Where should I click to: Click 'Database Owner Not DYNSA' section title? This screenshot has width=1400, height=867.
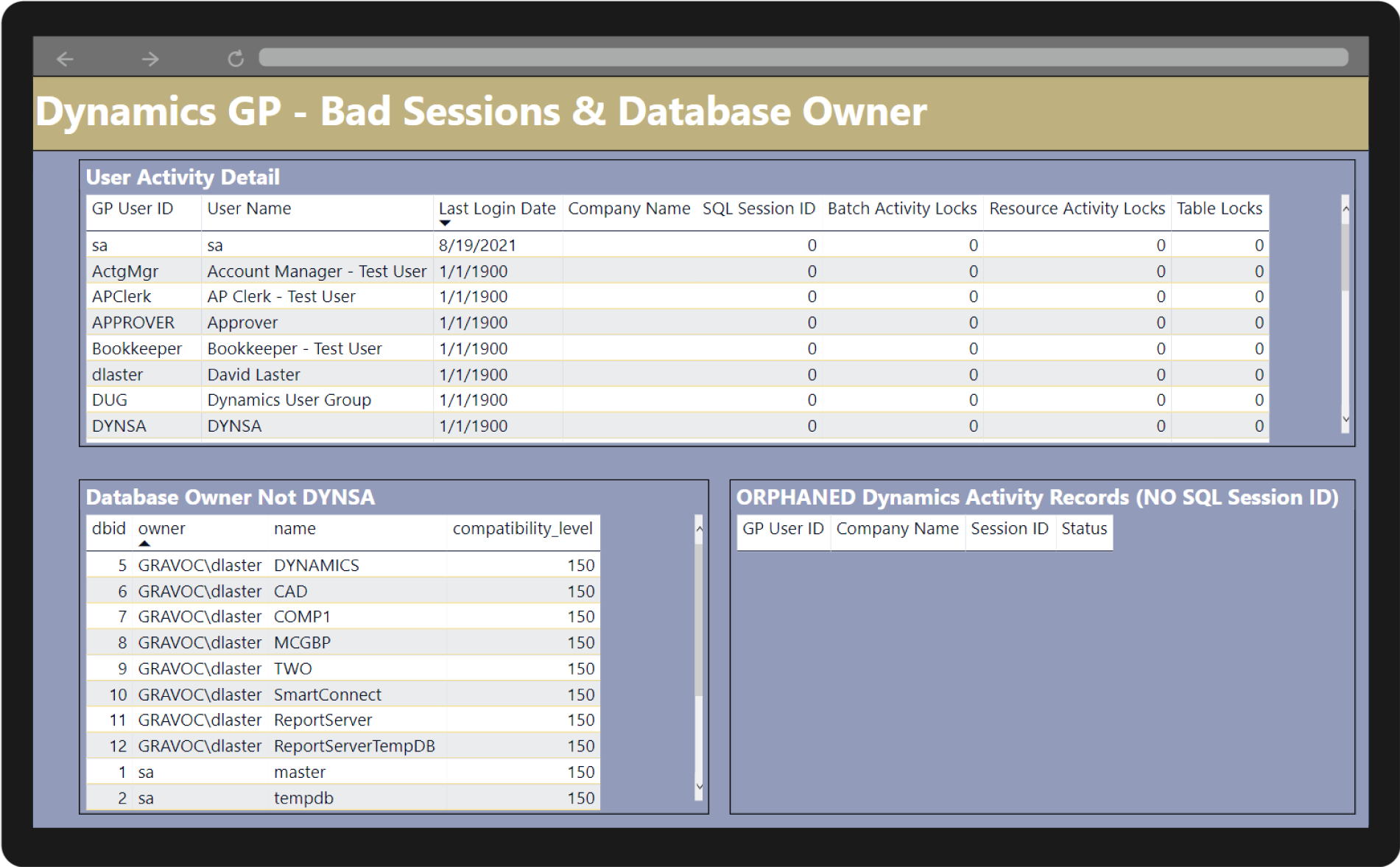(x=231, y=497)
